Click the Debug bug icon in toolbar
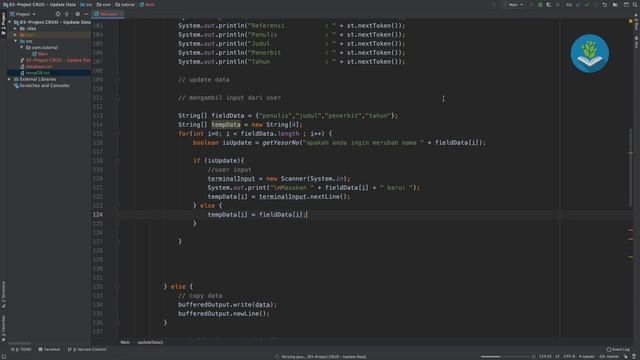This screenshot has width=640, height=360. tap(540, 4)
